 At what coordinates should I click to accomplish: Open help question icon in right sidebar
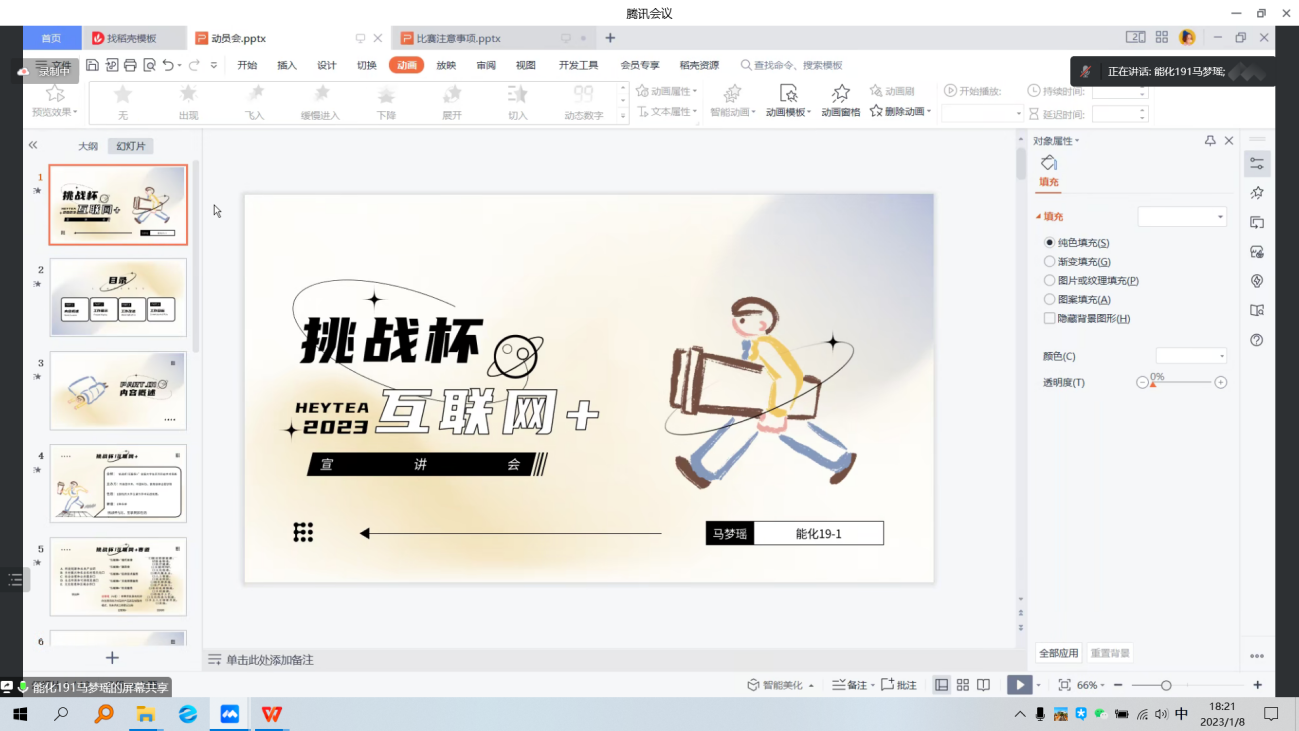(1257, 340)
